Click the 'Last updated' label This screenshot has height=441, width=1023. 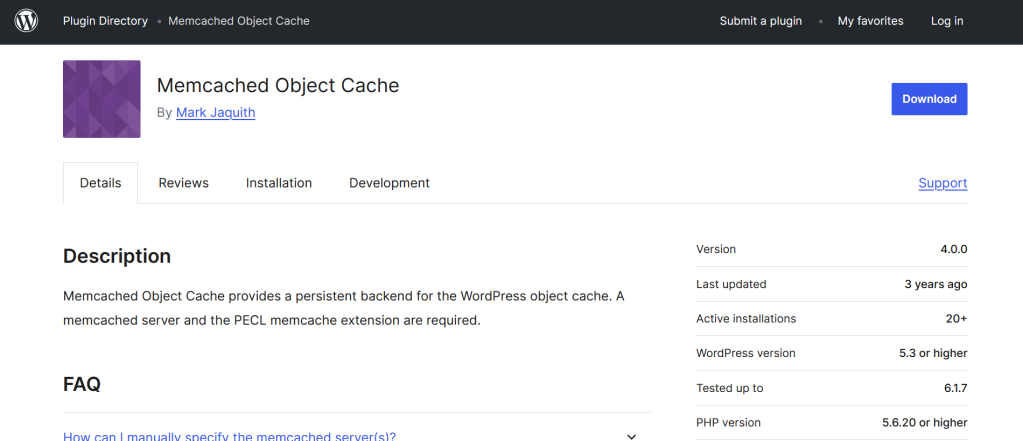(x=731, y=284)
